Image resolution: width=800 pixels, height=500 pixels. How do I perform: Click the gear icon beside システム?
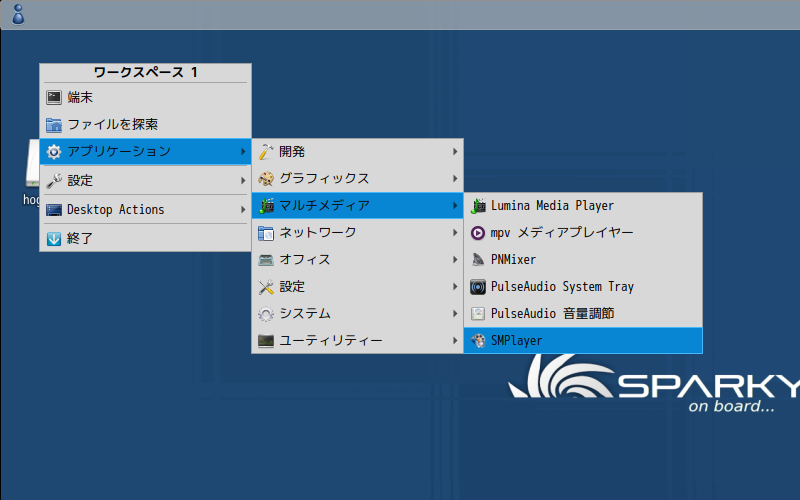click(266, 314)
